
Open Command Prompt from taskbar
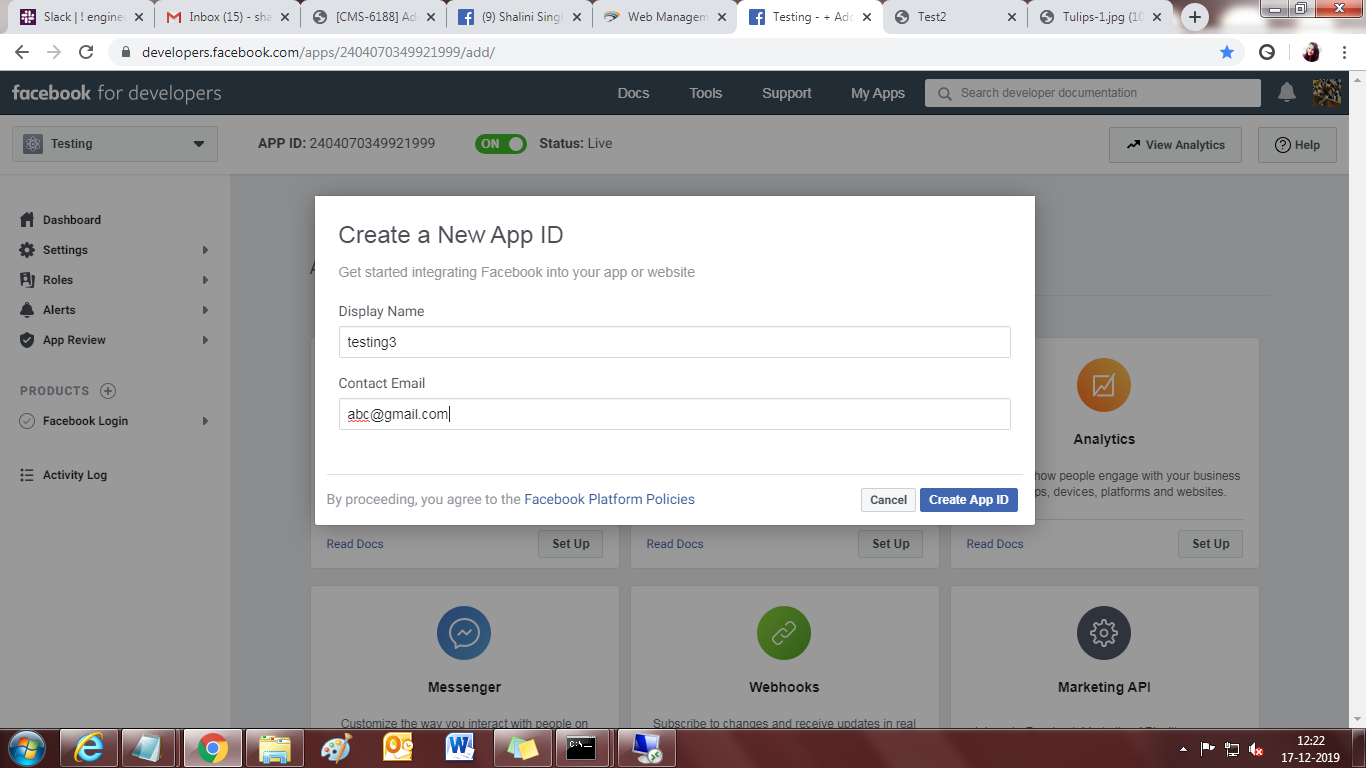[x=582, y=748]
